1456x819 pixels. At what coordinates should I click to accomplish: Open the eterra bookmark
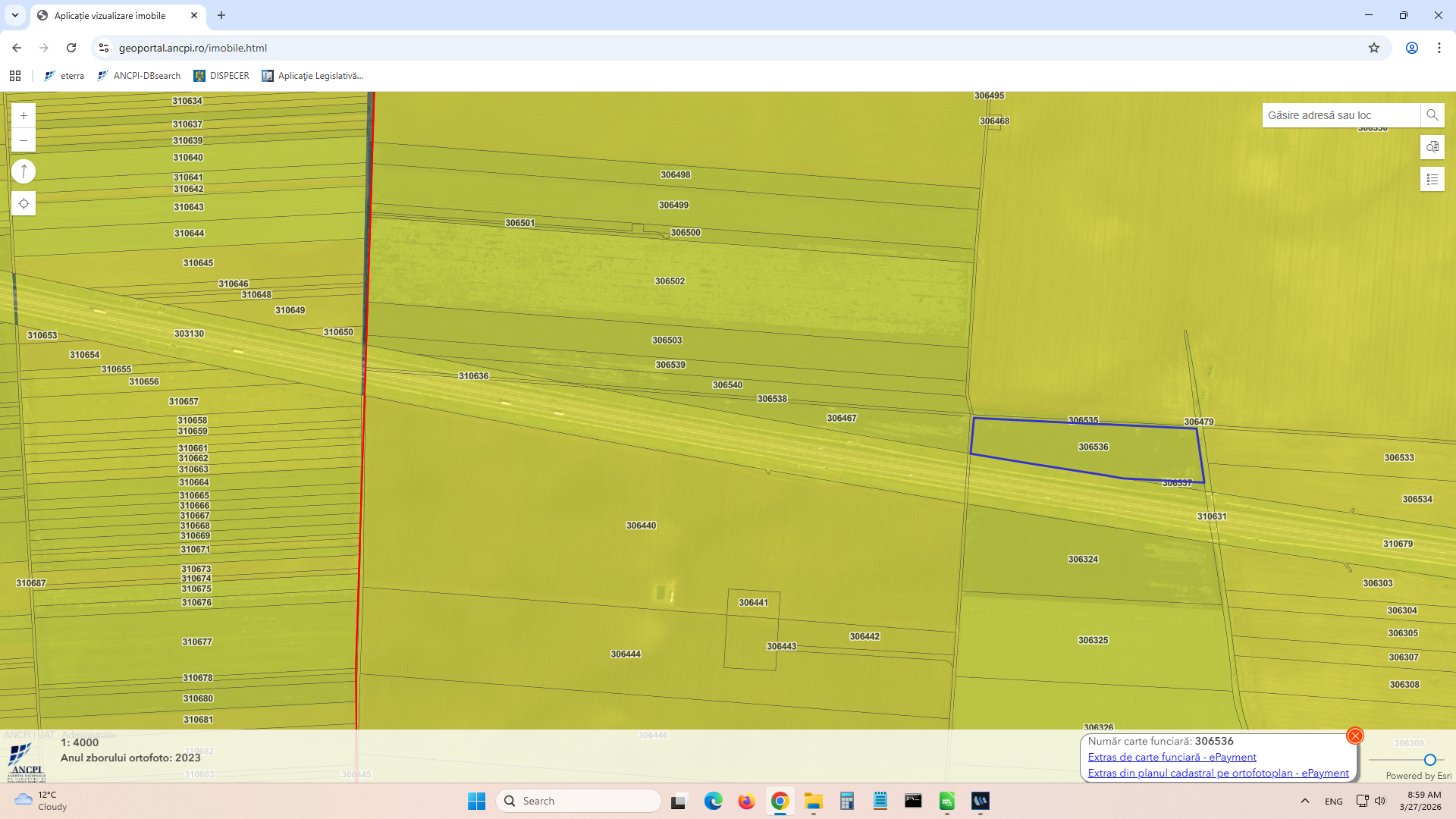coord(64,76)
